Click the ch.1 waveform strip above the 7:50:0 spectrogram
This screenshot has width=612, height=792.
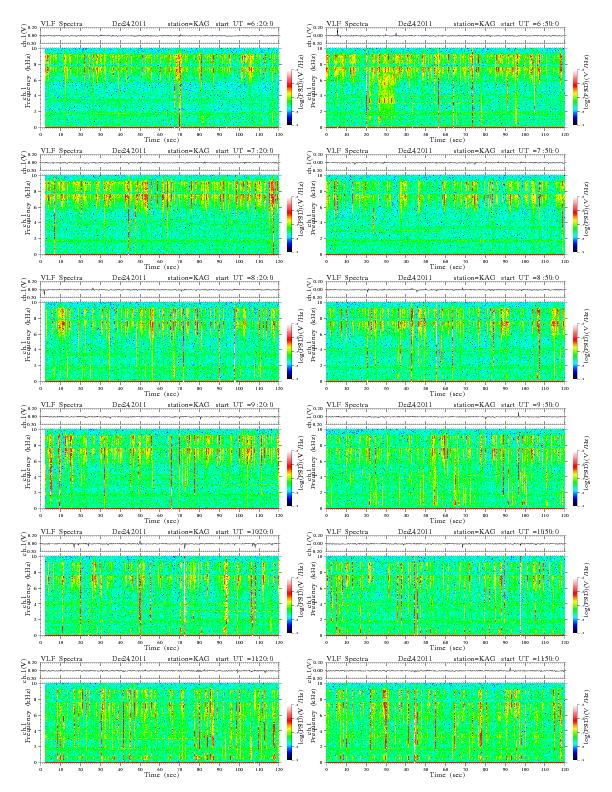[445, 163]
